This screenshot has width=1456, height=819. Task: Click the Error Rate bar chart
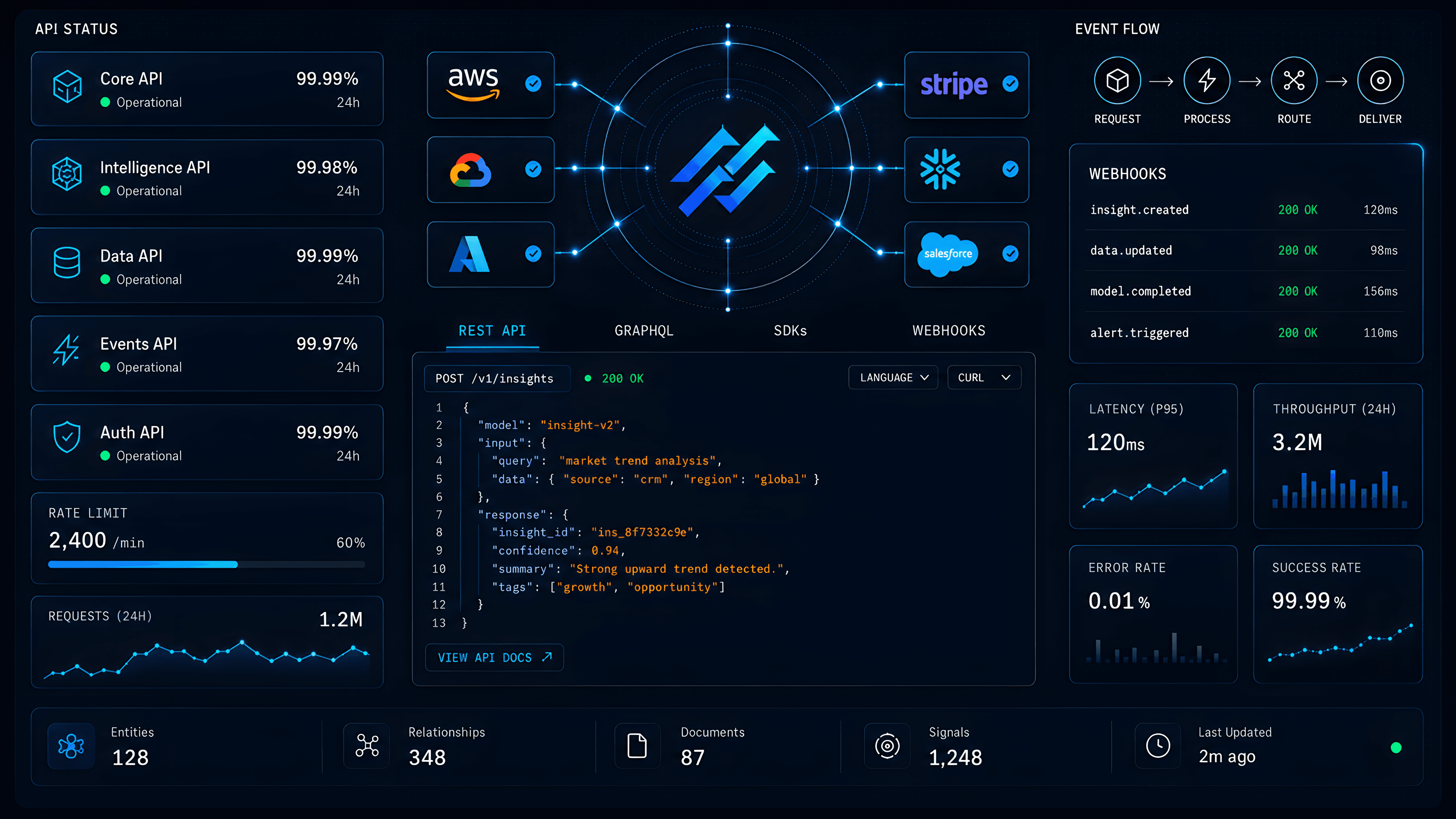pos(1156,648)
